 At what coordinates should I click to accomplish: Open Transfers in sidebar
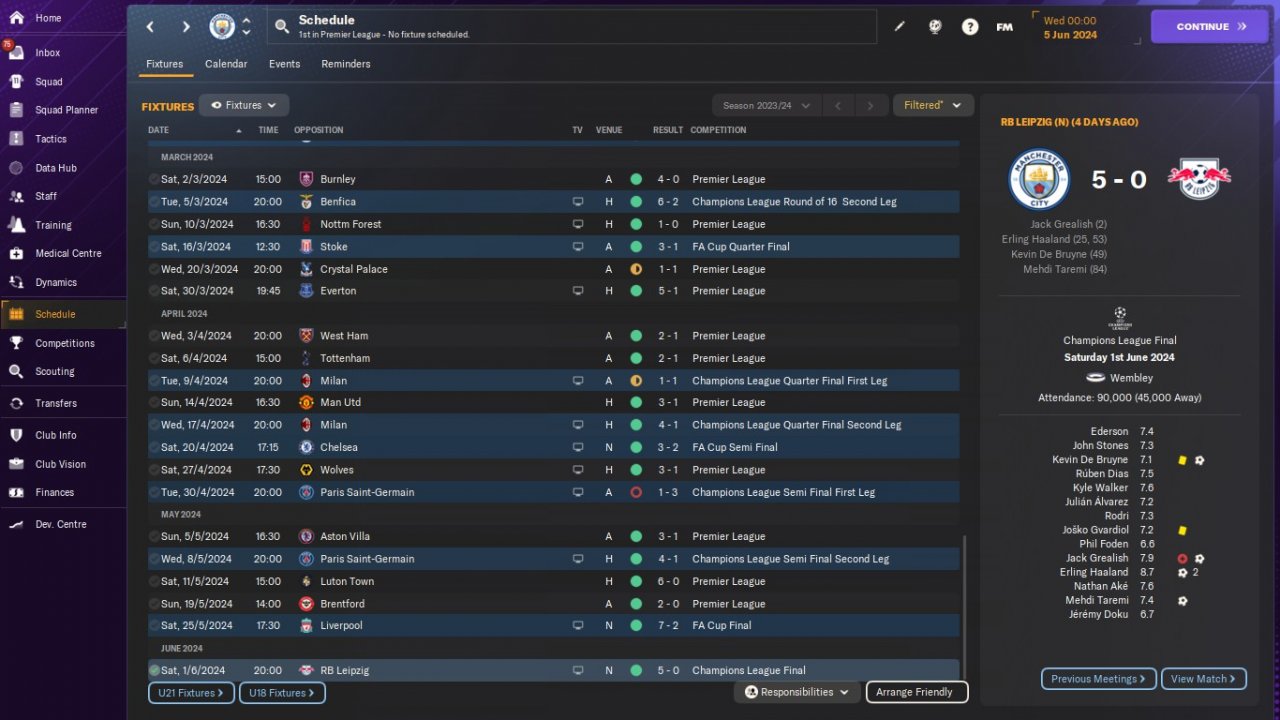[55, 403]
